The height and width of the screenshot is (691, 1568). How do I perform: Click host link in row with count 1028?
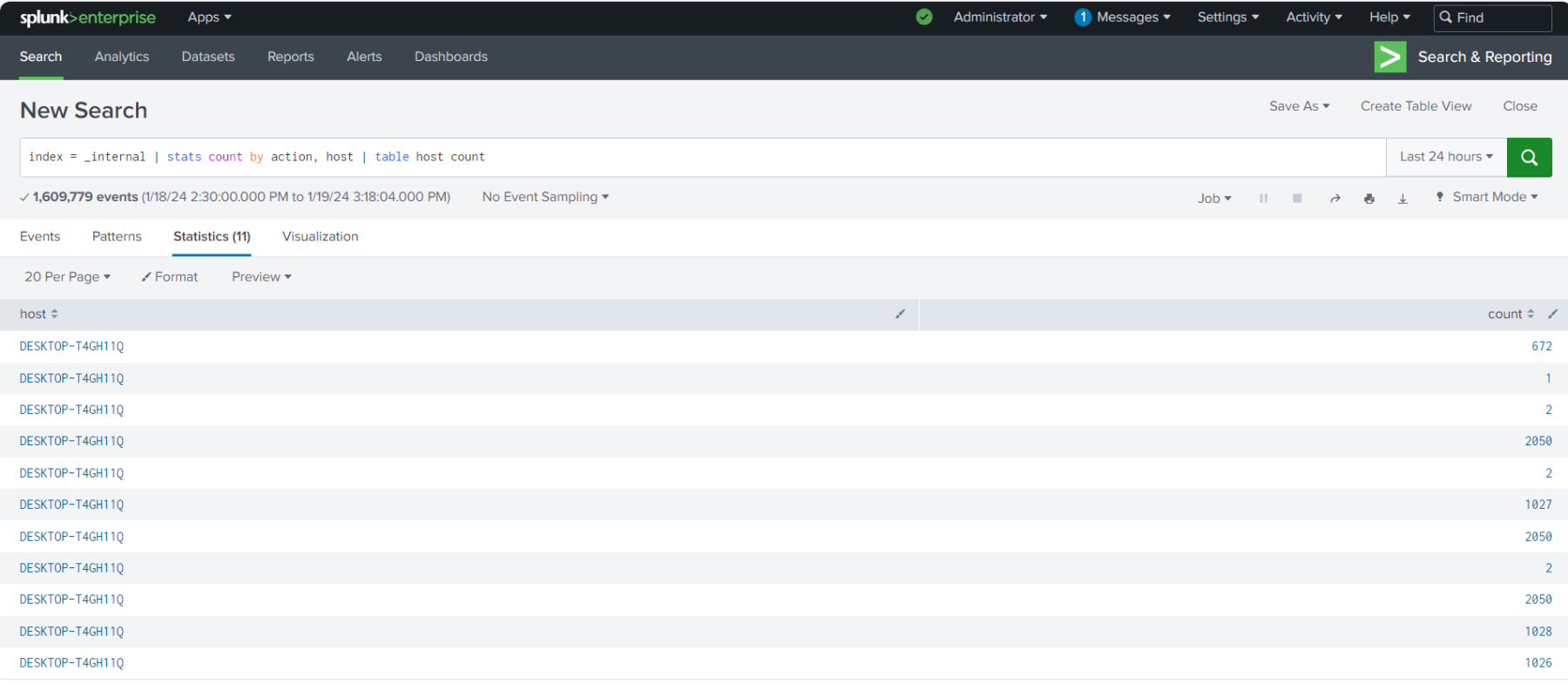tap(71, 632)
